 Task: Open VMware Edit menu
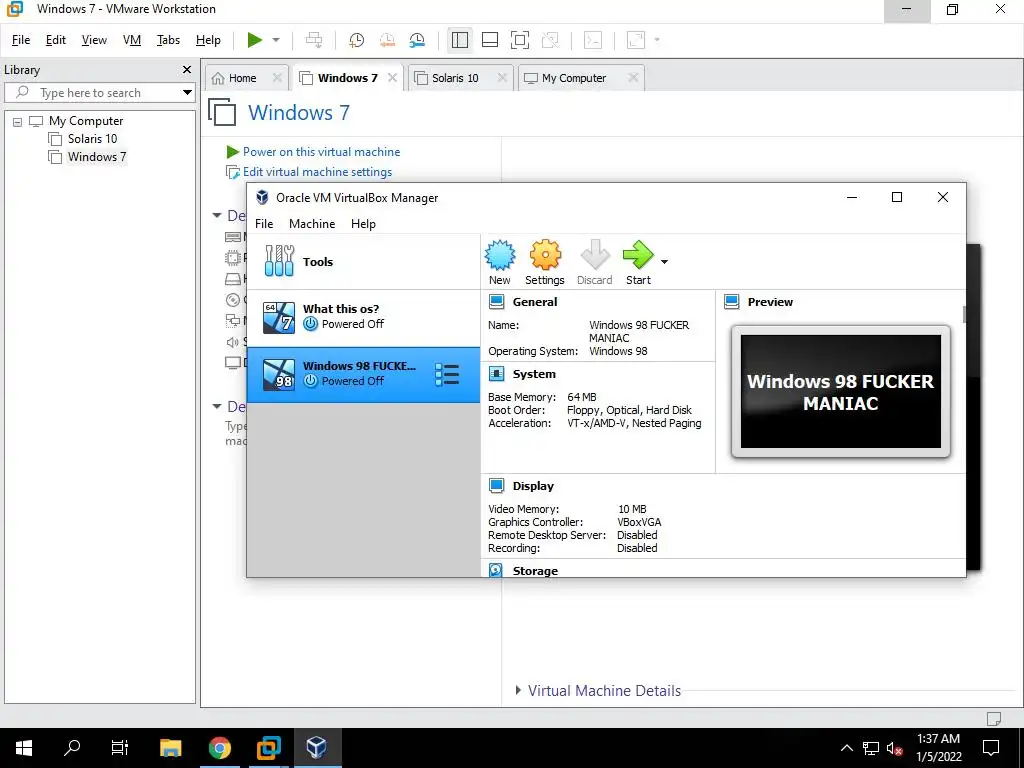point(56,40)
